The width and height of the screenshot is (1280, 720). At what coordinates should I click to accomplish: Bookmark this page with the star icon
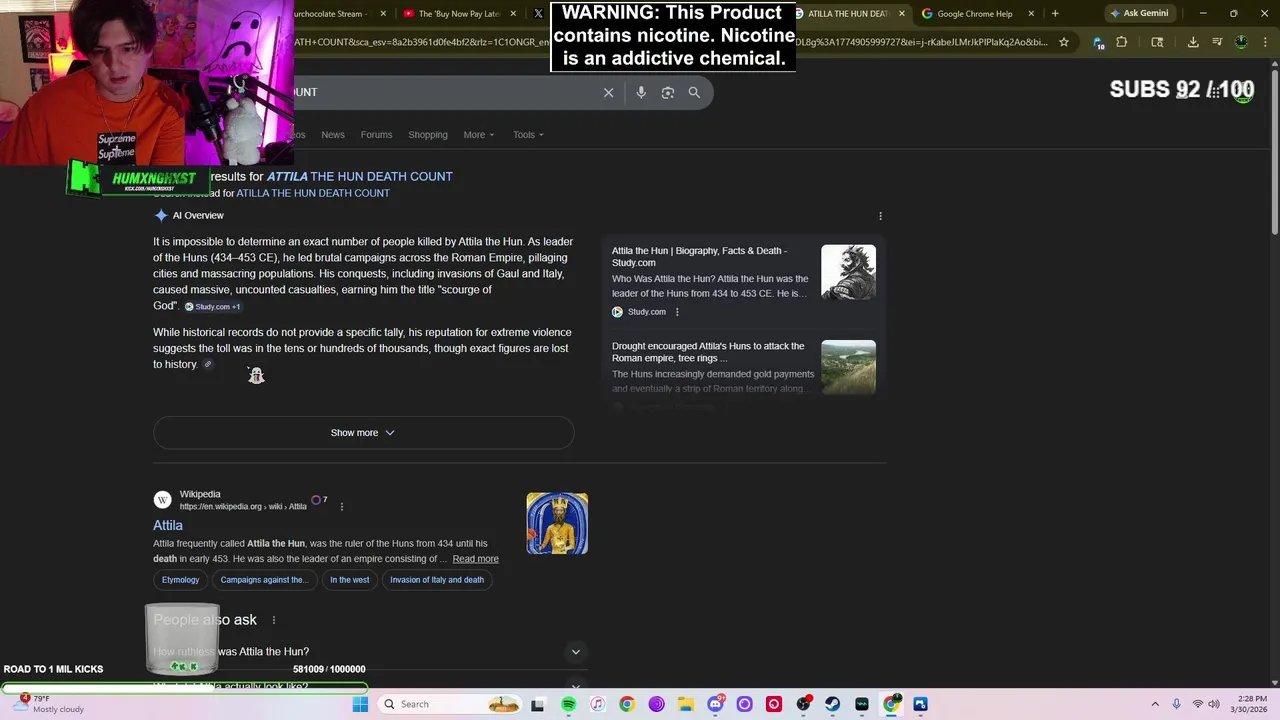click(1064, 42)
